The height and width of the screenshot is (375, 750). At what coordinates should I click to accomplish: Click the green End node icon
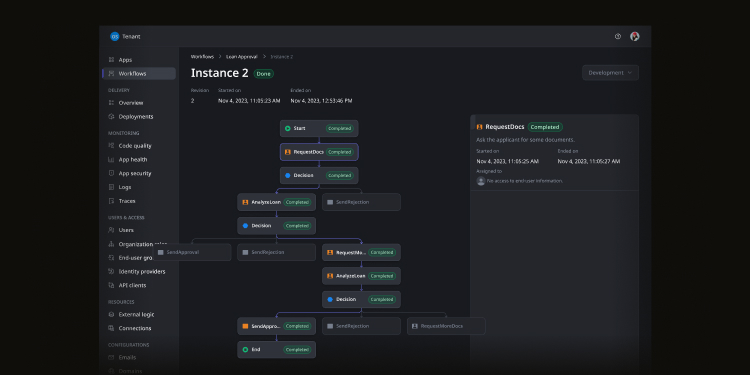(x=245, y=350)
